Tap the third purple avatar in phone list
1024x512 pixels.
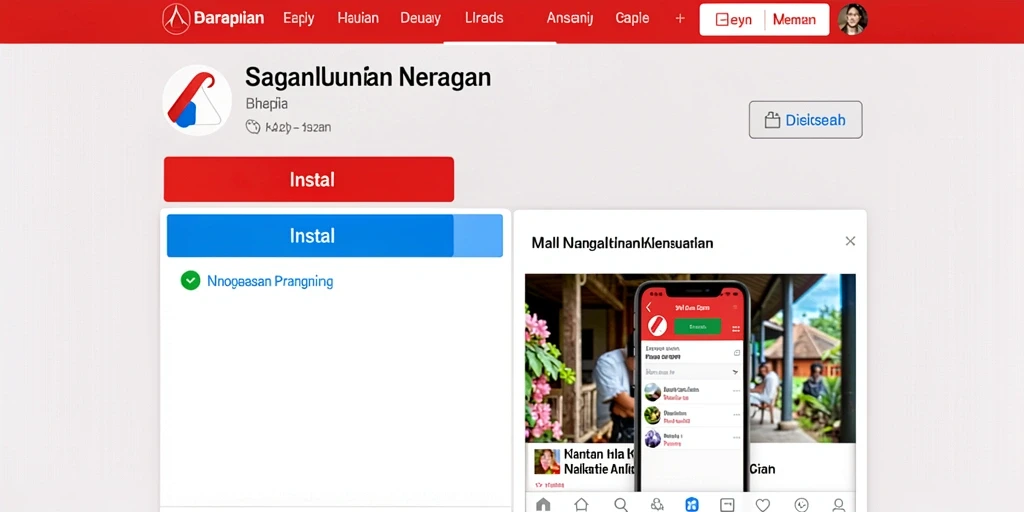coord(652,438)
